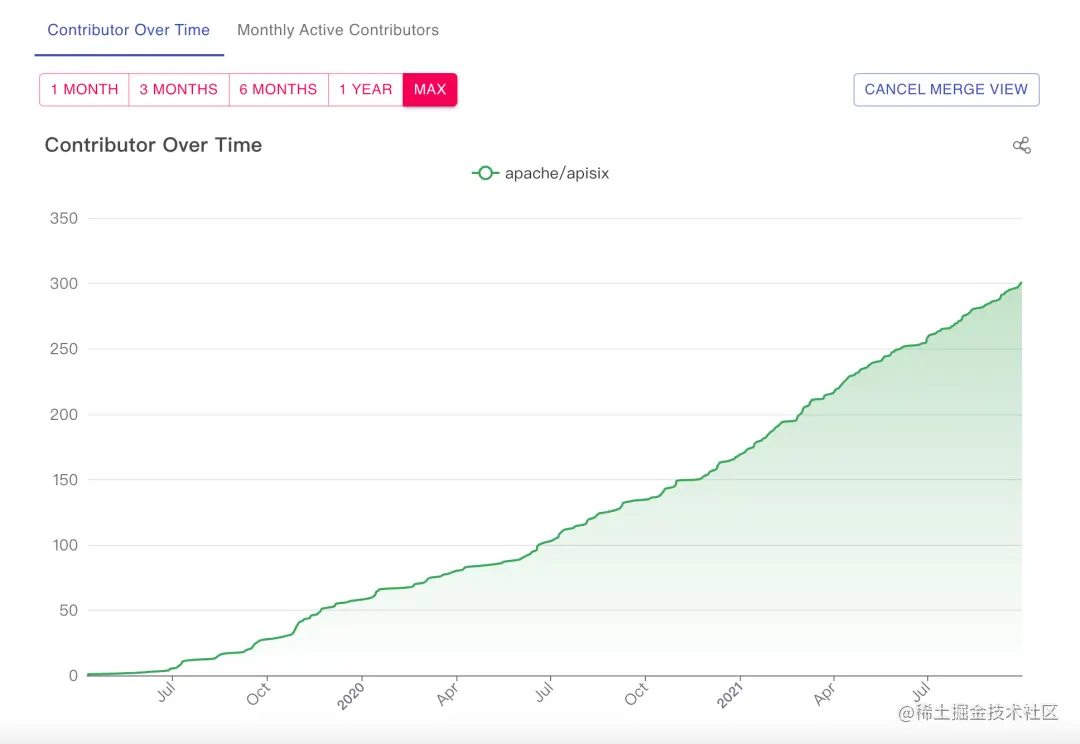This screenshot has width=1080, height=744.
Task: Select the 3 MONTHS time range
Action: coord(179,89)
